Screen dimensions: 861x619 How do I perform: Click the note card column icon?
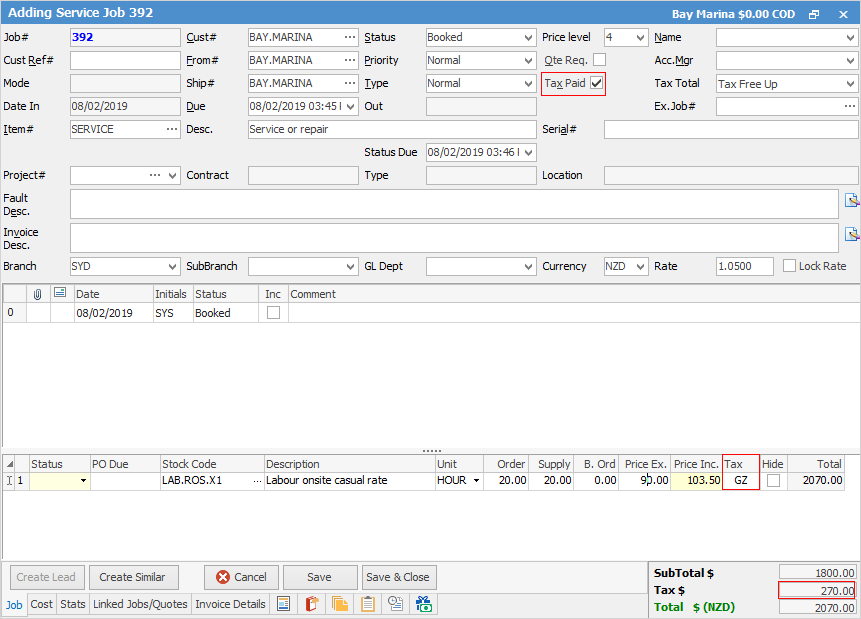(x=59, y=293)
